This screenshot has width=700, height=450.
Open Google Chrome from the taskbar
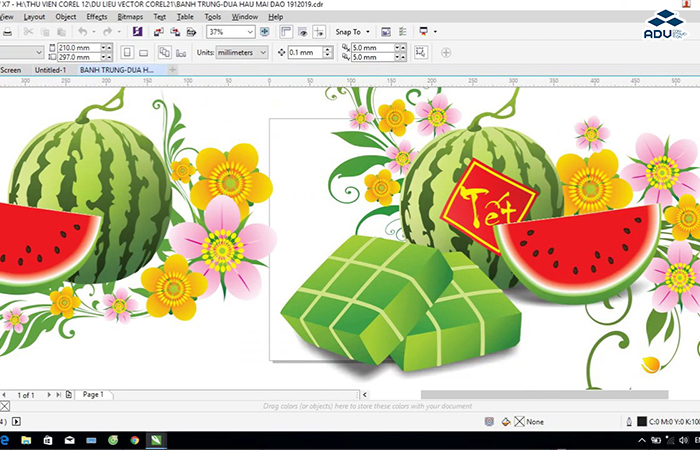pos(135,441)
